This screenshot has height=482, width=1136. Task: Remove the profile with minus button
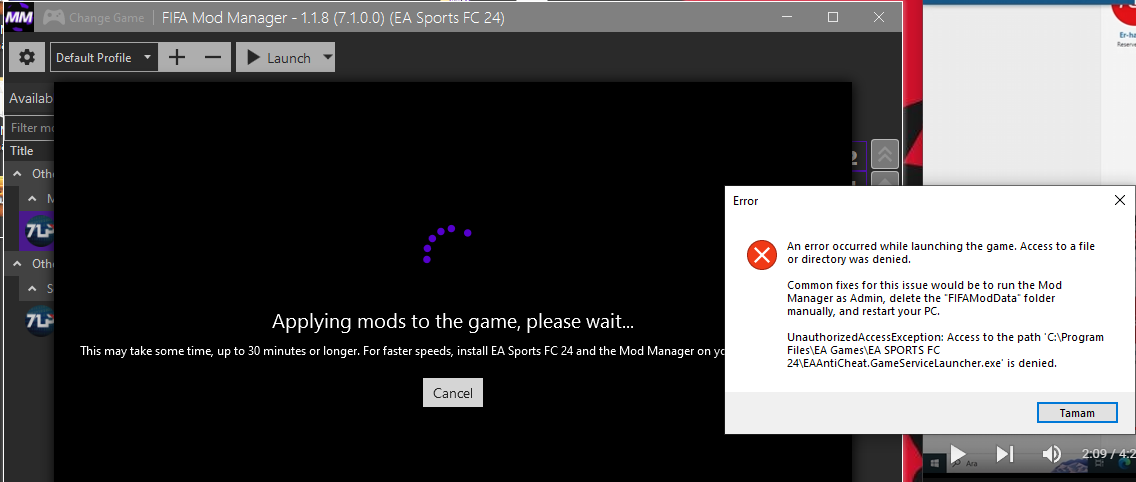(213, 57)
